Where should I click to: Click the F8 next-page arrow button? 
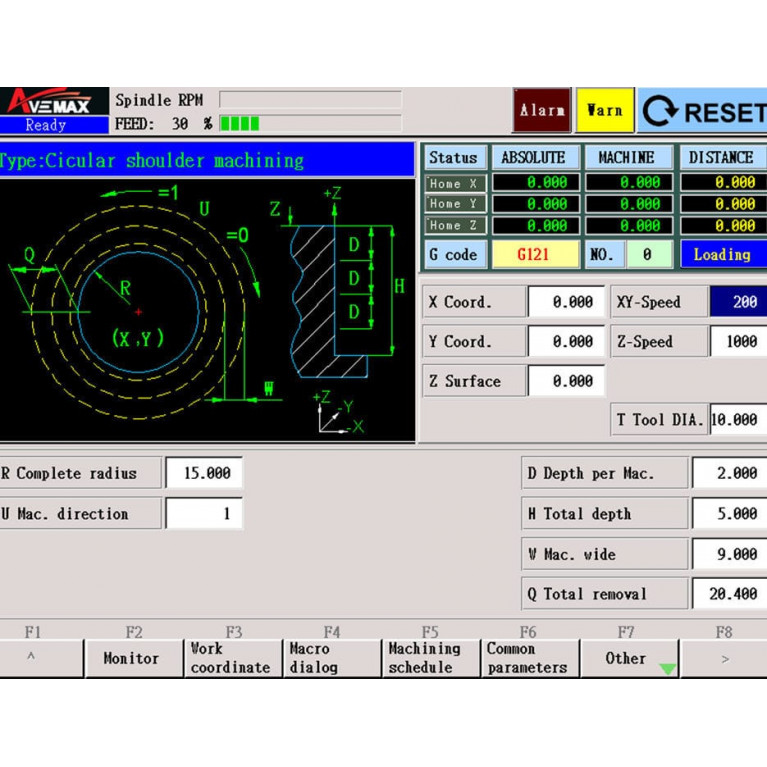point(724,658)
